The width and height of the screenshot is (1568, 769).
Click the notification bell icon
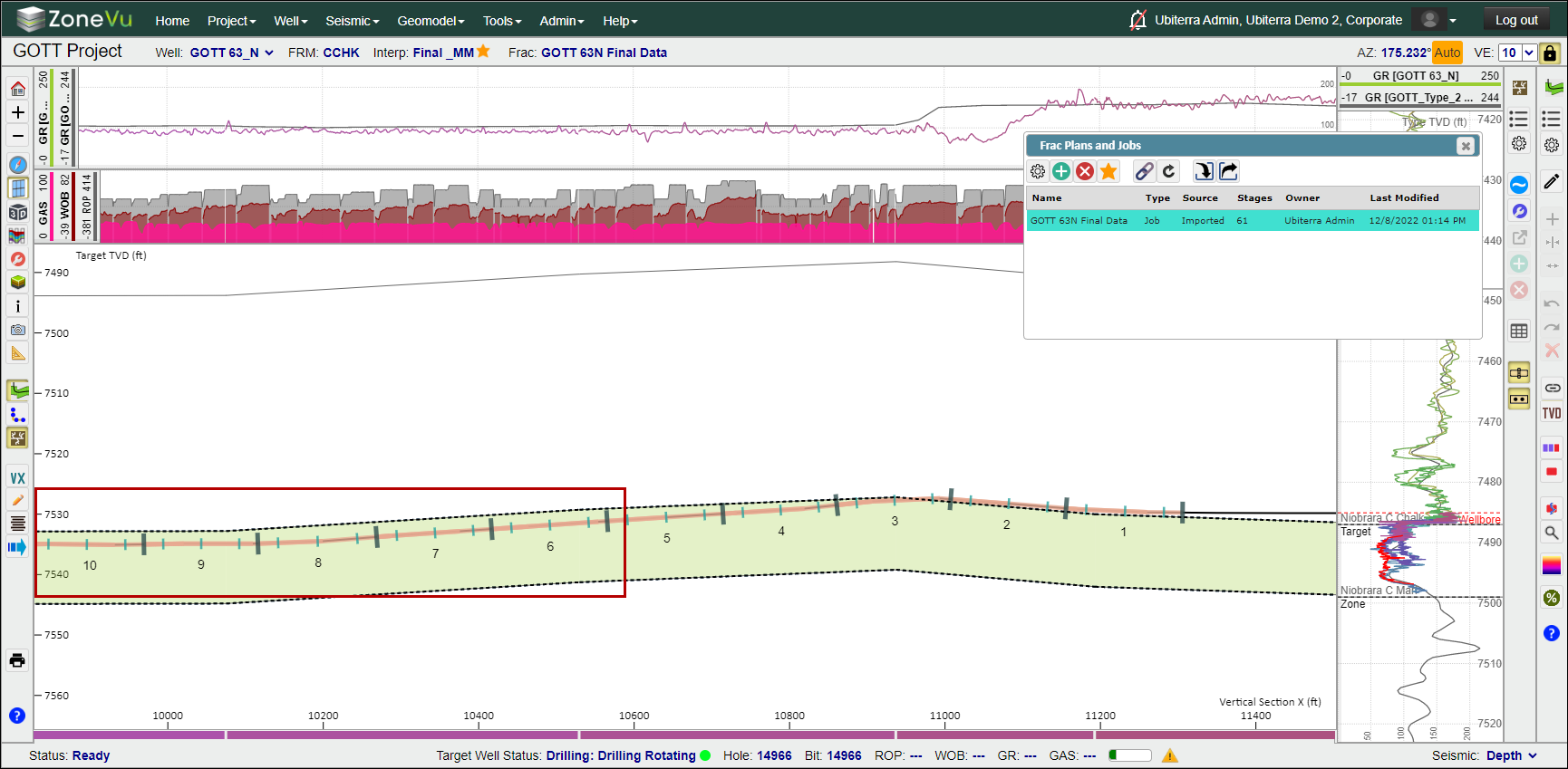(1137, 20)
